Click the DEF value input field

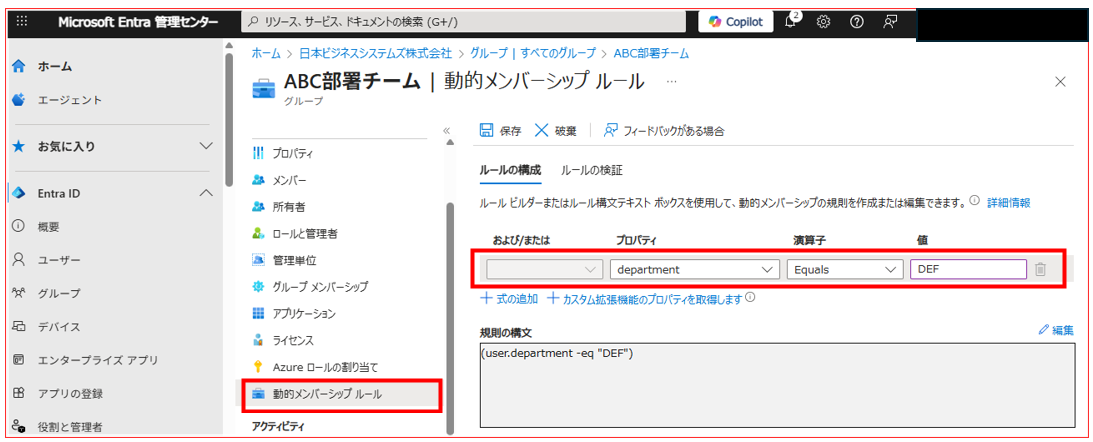(x=968, y=269)
